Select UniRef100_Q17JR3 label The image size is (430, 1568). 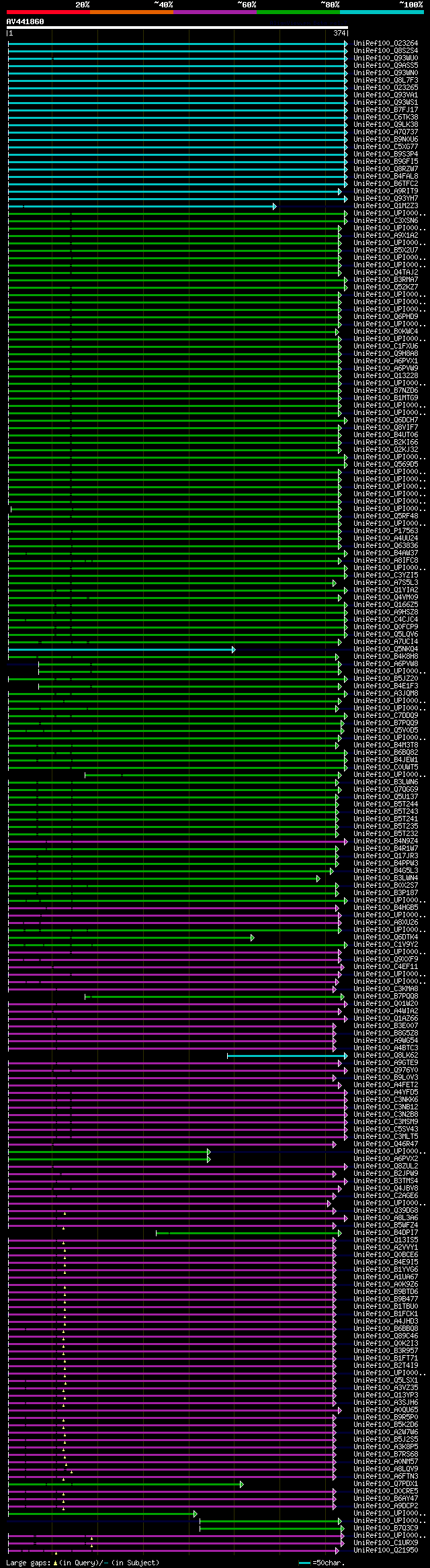tap(386, 856)
